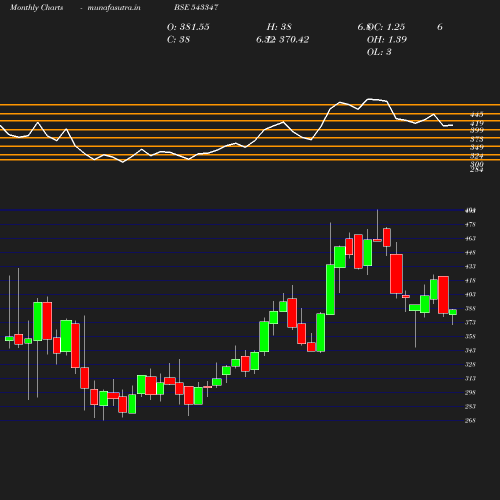The image size is (500, 500).
Task: Click the "403" candlestick axis label
Action: coord(470,295)
